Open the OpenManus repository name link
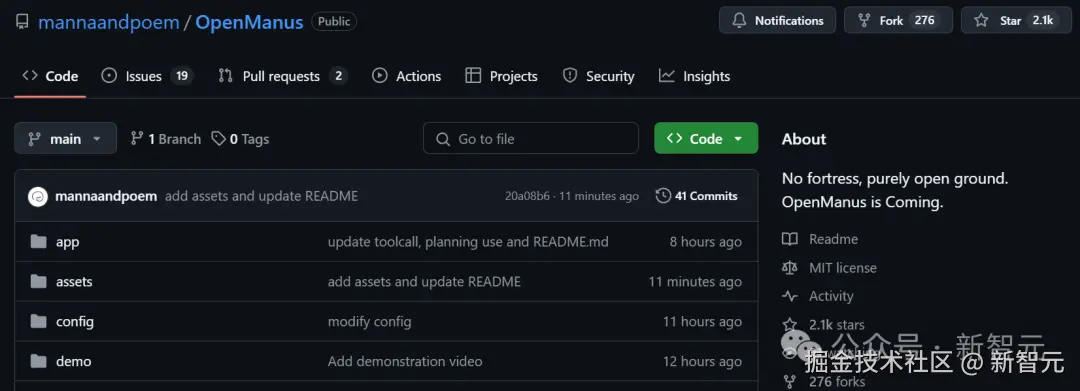This screenshot has width=1080, height=391. [x=249, y=22]
